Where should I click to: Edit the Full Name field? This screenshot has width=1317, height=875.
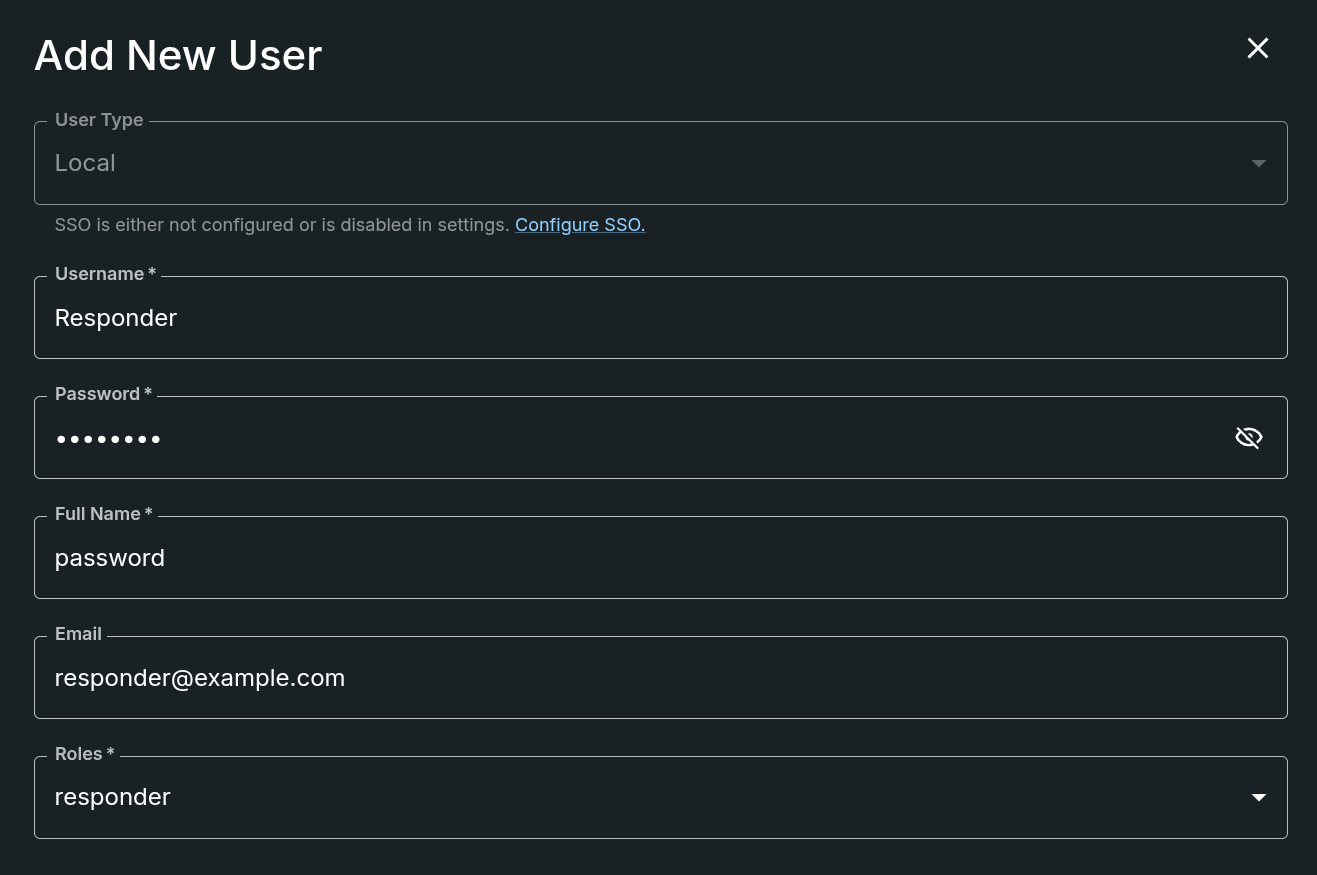[661, 558]
